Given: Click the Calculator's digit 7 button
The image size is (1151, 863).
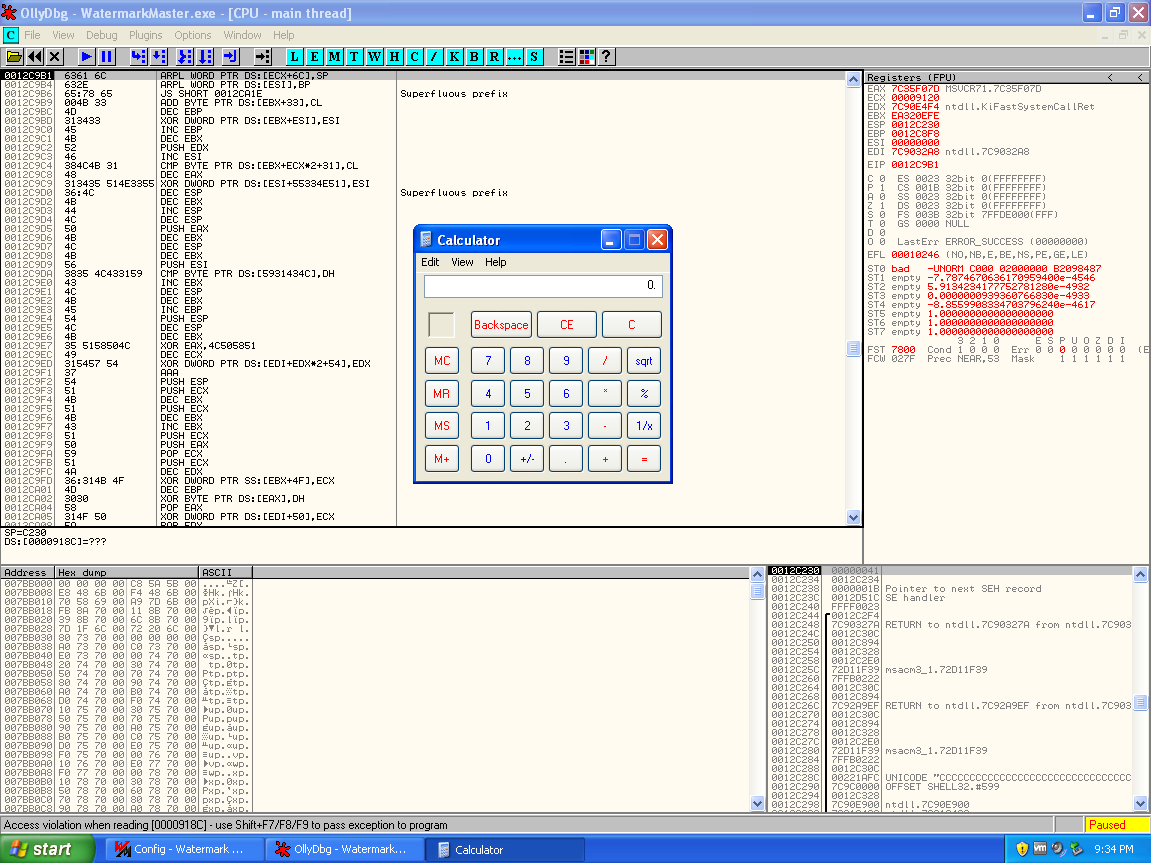Looking at the screenshot, I should pos(488,360).
